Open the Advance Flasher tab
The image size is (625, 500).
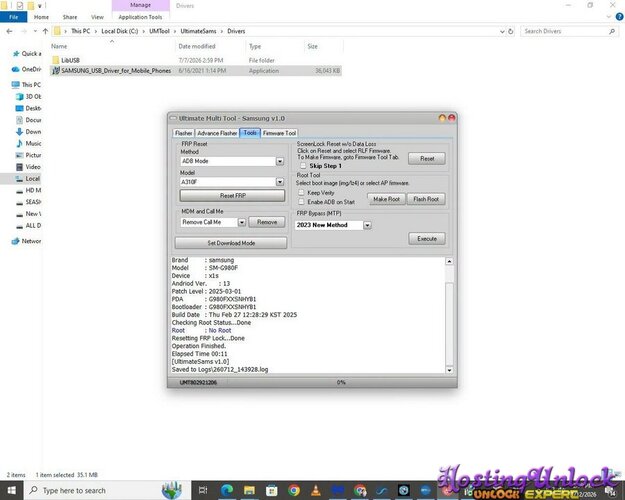[x=217, y=133]
